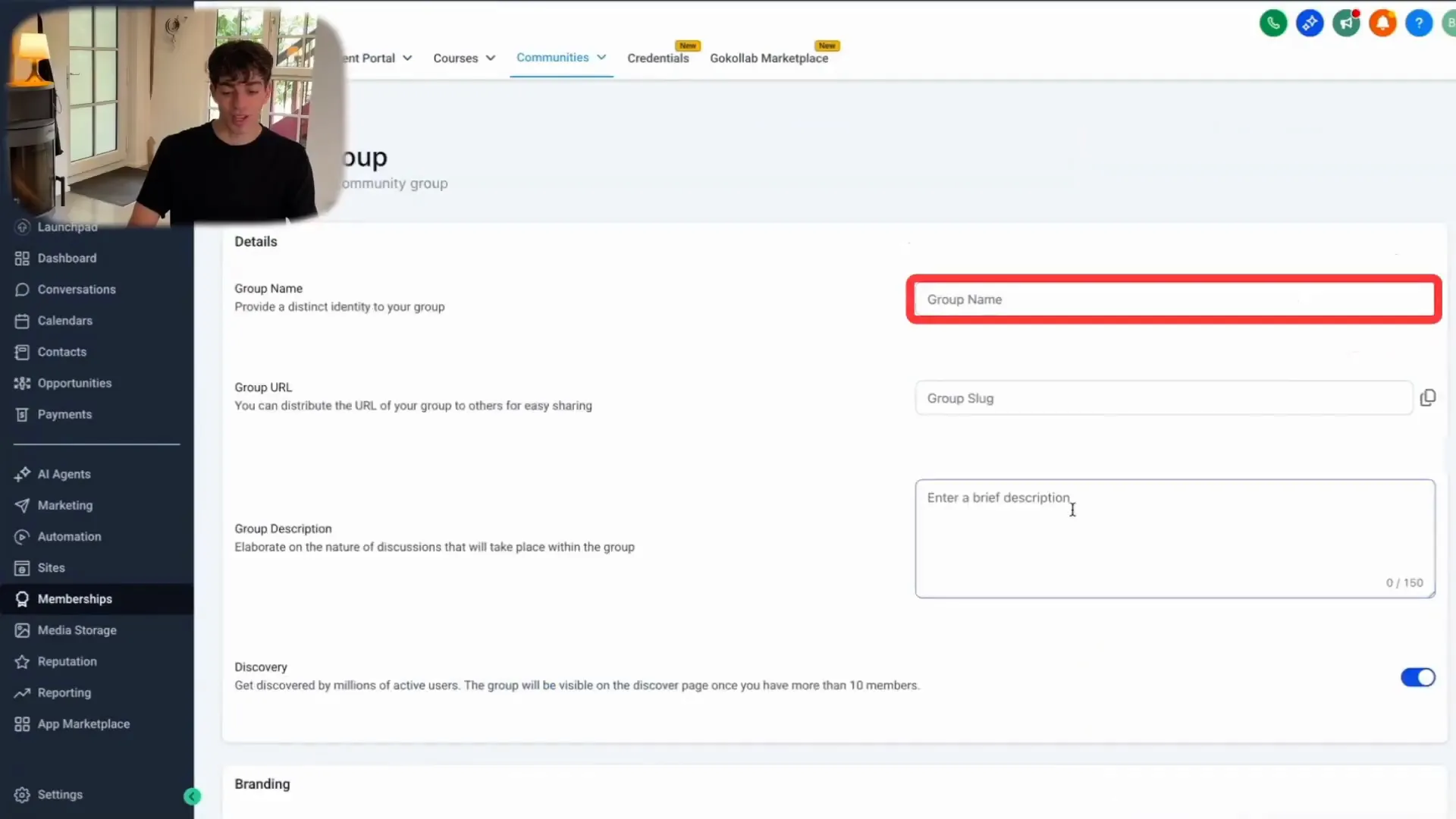Open Settings at the bottom of sidebar
Screen dimensions: 1456x819
(59, 794)
